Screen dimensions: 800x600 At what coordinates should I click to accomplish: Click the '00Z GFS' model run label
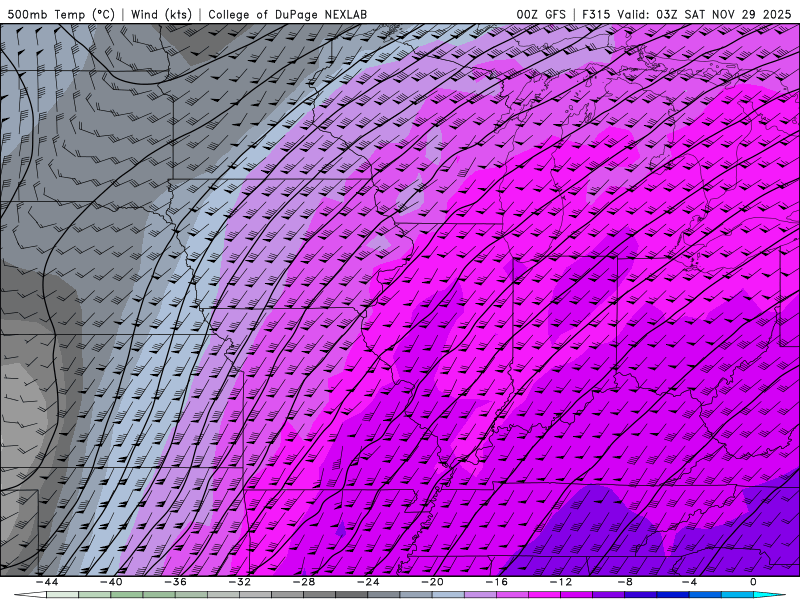pos(541,14)
